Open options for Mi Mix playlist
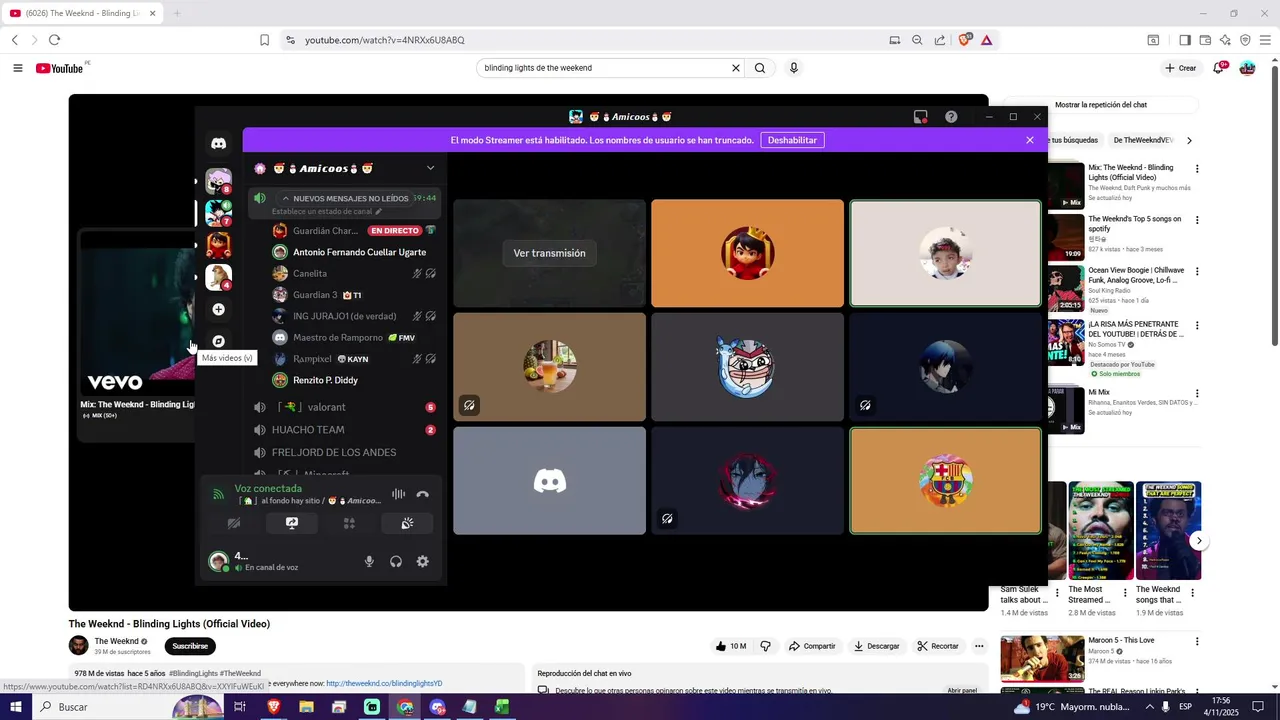This screenshot has height=720, width=1280. click(1197, 393)
